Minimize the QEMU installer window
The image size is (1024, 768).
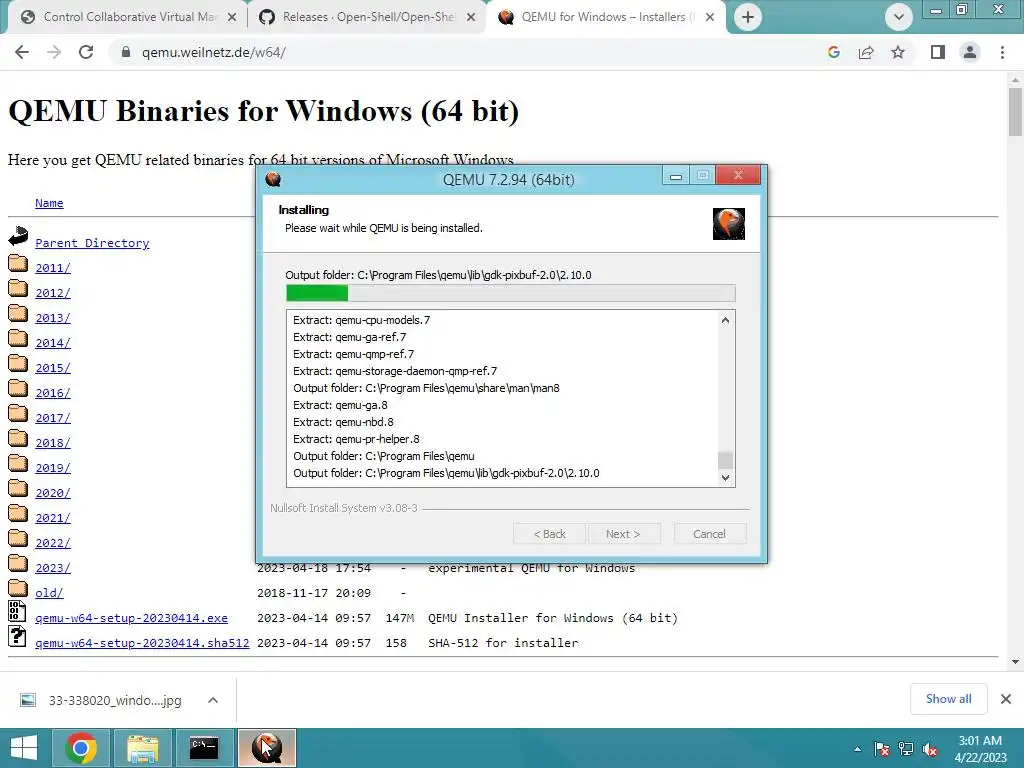pyautogui.click(x=676, y=176)
